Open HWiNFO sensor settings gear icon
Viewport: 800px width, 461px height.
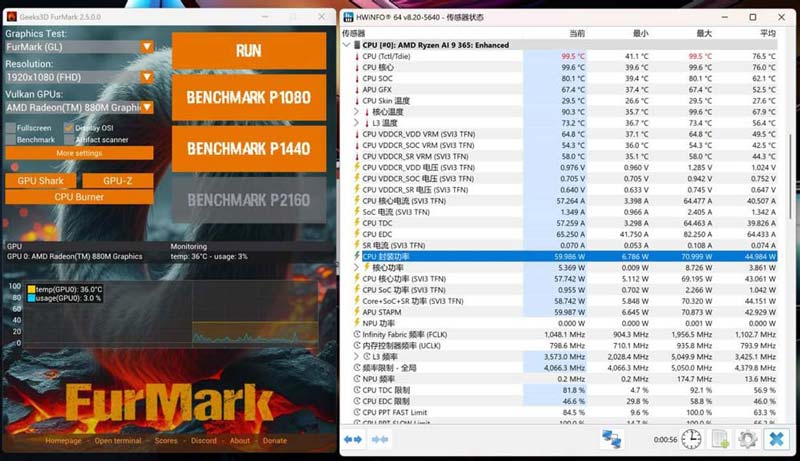click(747, 439)
